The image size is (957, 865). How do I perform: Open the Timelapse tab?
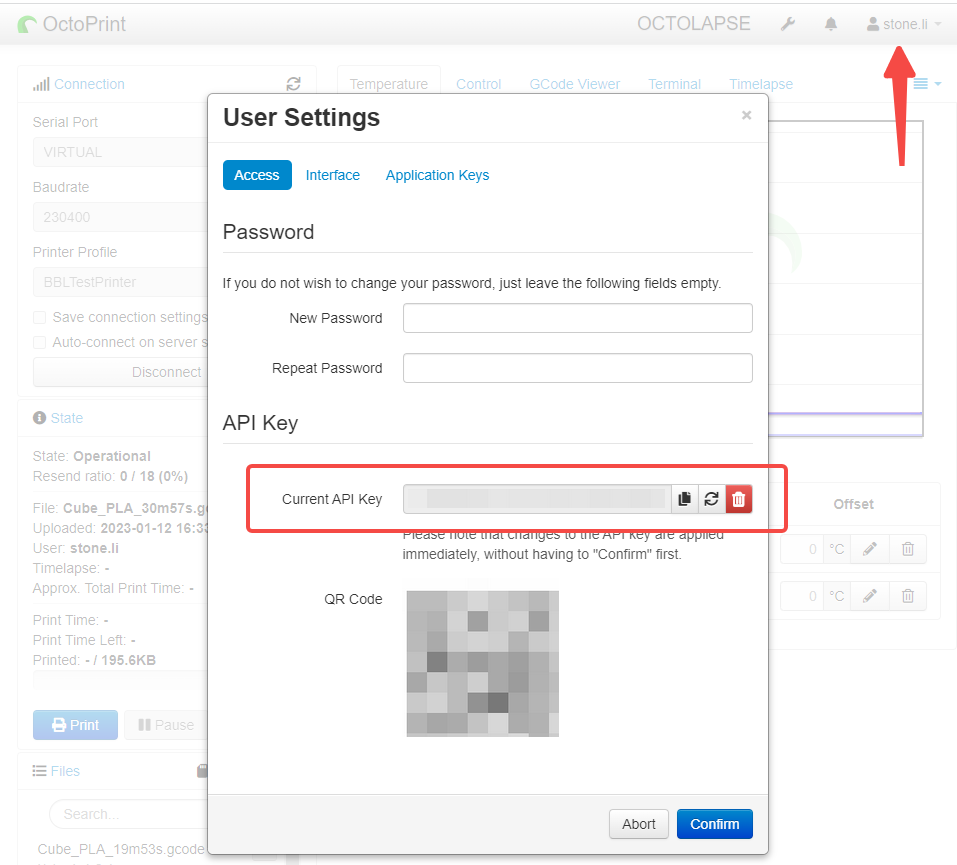tap(760, 84)
